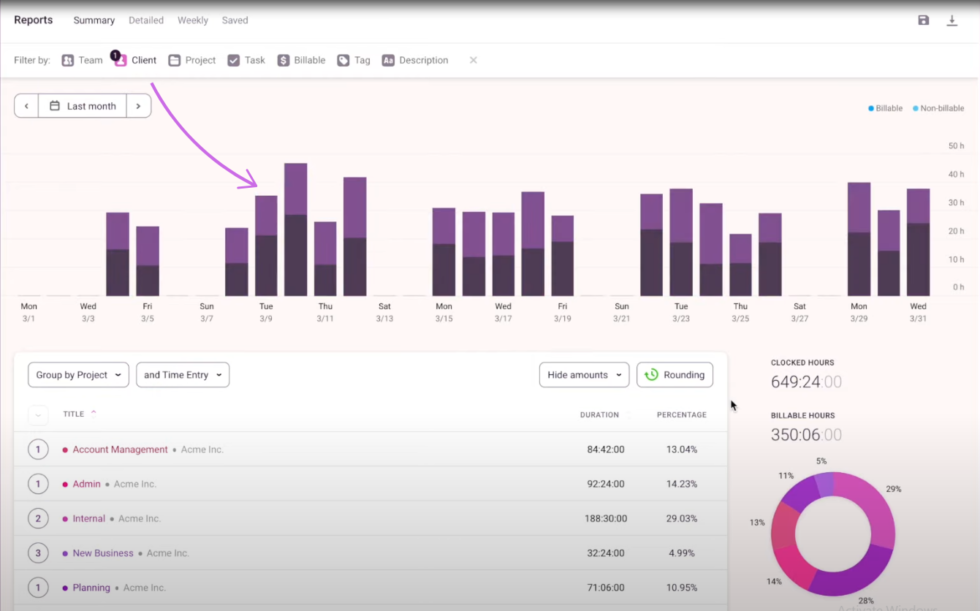Click the export download icon
980x611 pixels.
952,18
